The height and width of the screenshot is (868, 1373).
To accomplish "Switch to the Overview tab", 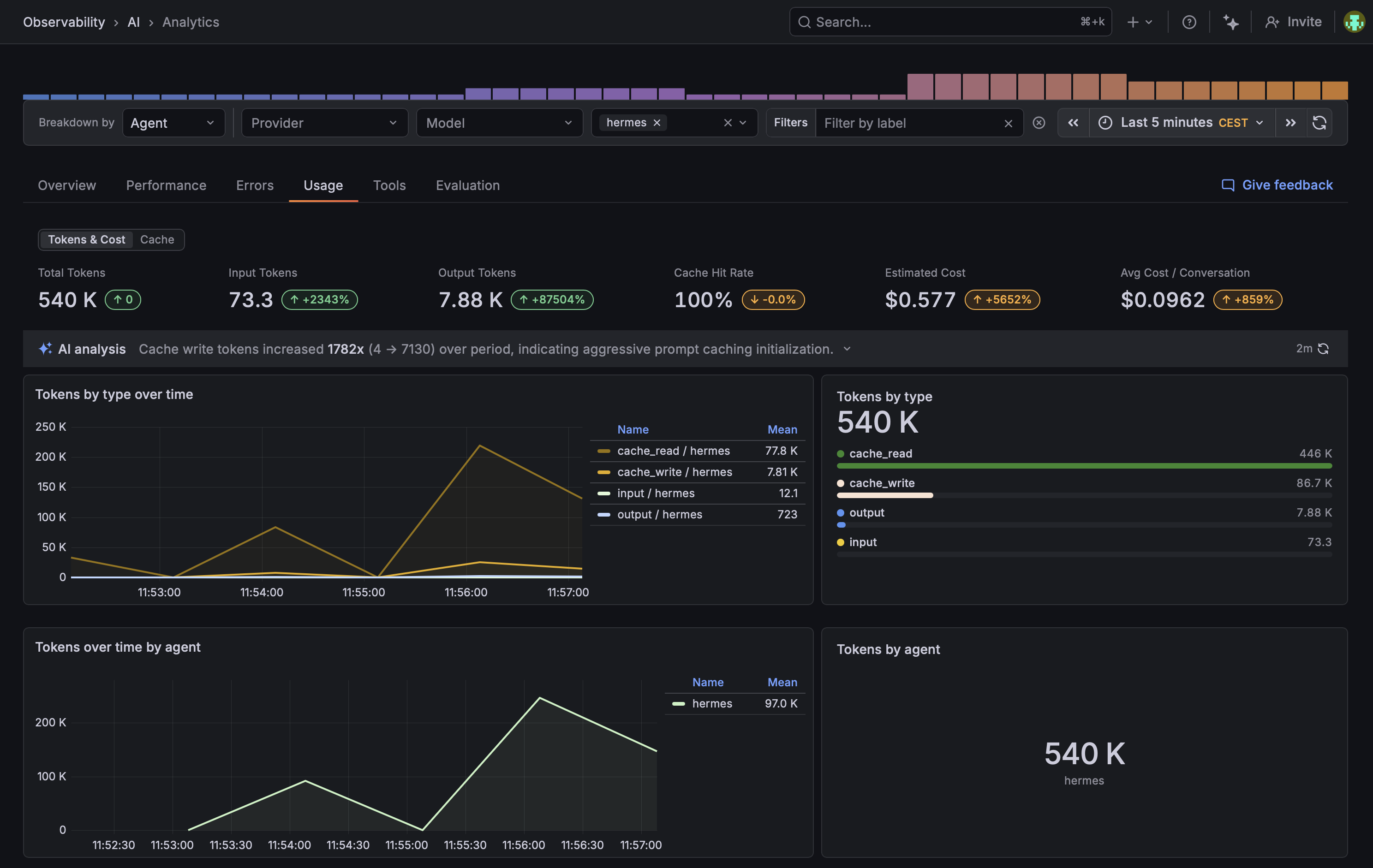I will 67,185.
